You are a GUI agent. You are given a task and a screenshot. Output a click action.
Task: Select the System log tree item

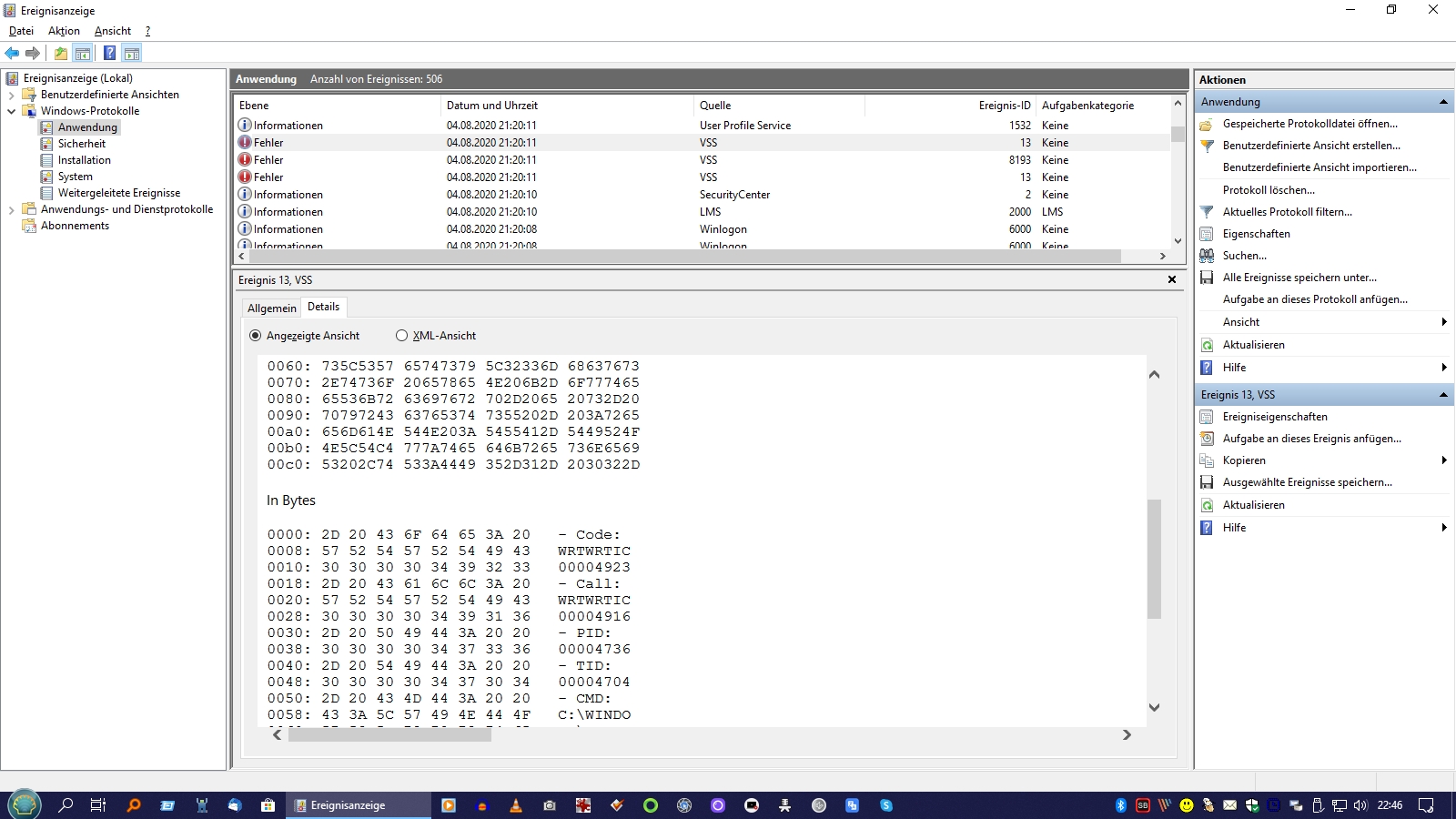[75, 177]
